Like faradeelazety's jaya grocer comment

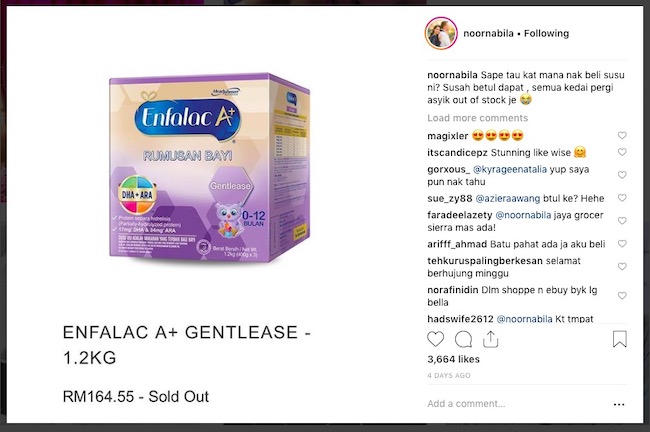coord(622,221)
